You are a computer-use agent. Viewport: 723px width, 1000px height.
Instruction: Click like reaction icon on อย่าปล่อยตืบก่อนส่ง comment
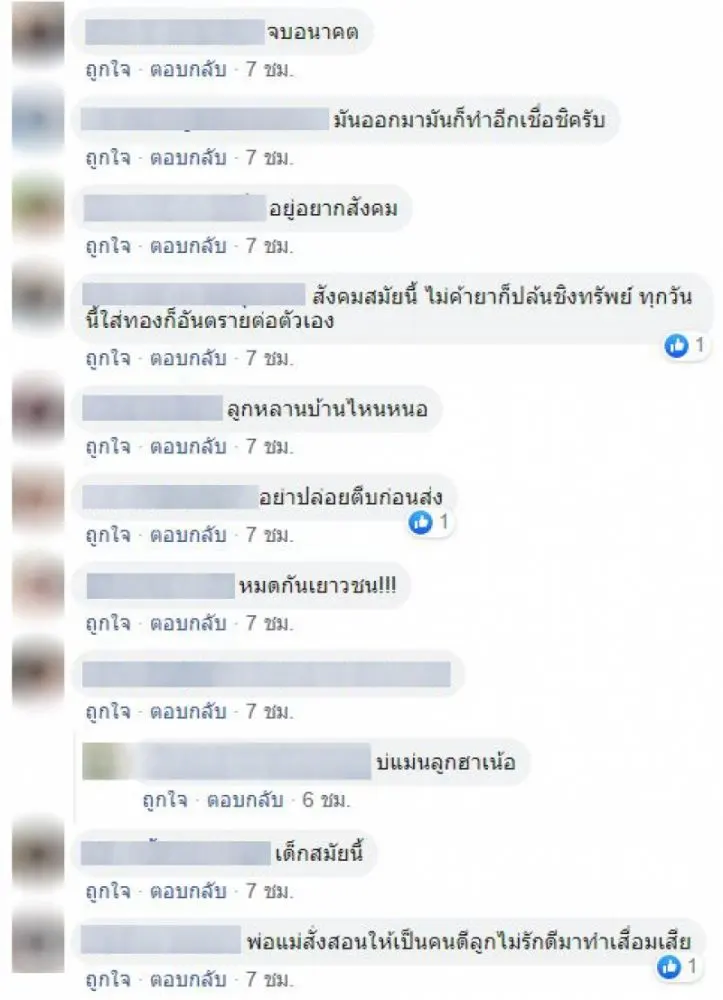420,523
